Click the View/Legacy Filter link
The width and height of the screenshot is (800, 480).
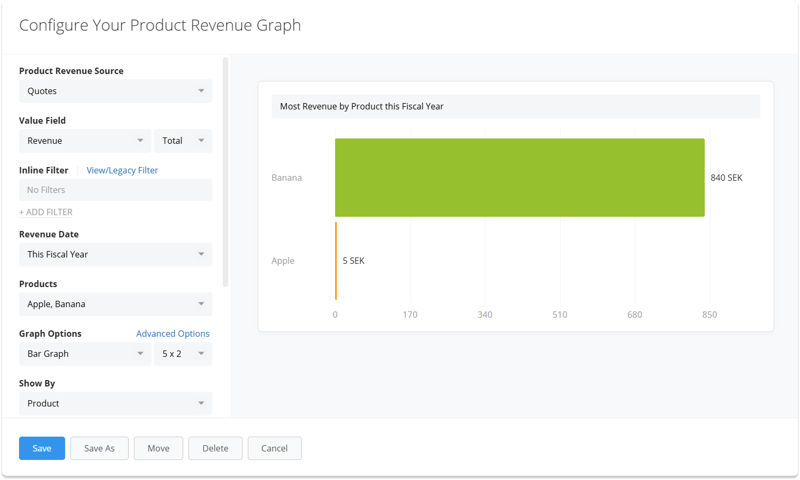point(122,170)
